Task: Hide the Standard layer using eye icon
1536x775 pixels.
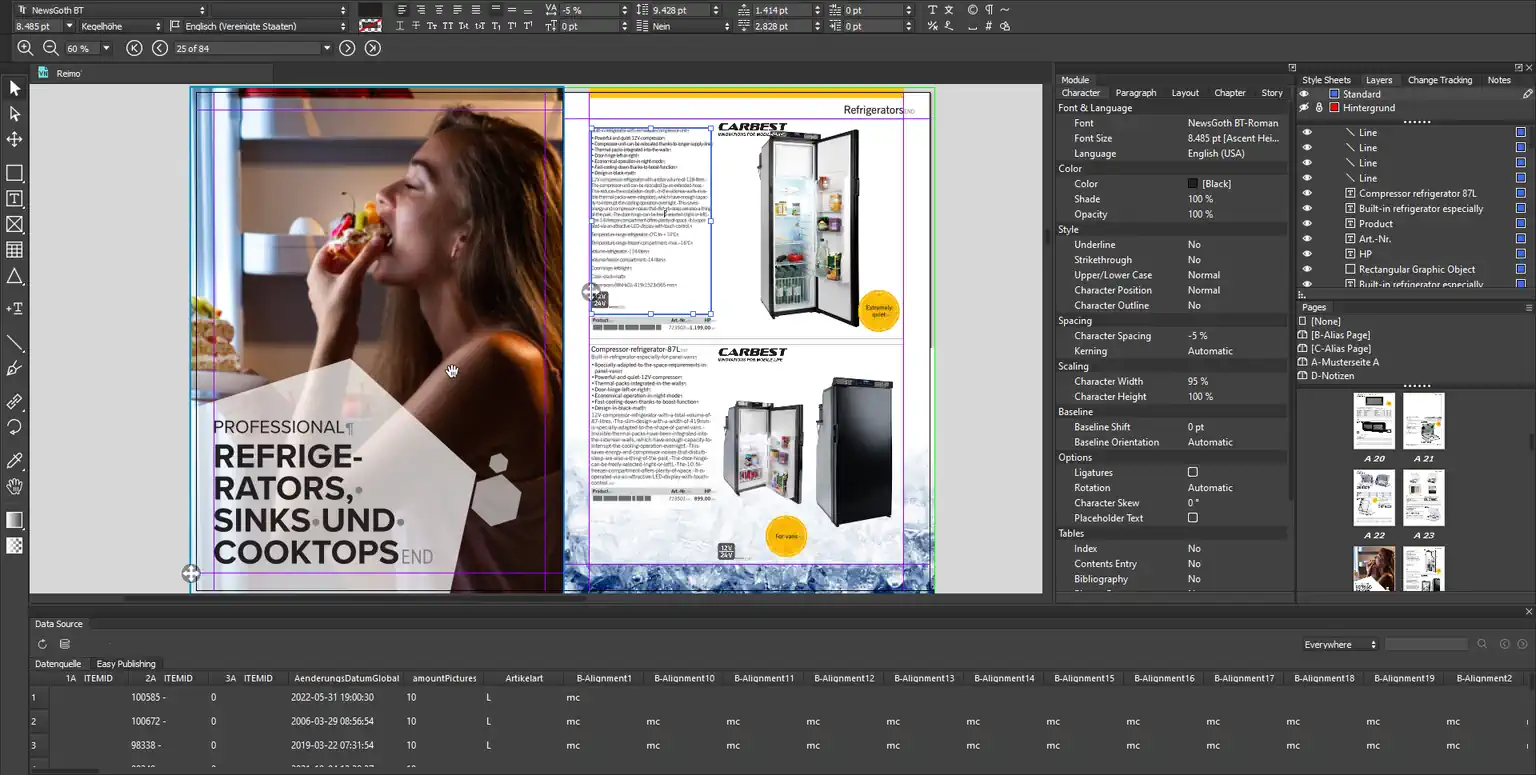Action: pos(1304,94)
